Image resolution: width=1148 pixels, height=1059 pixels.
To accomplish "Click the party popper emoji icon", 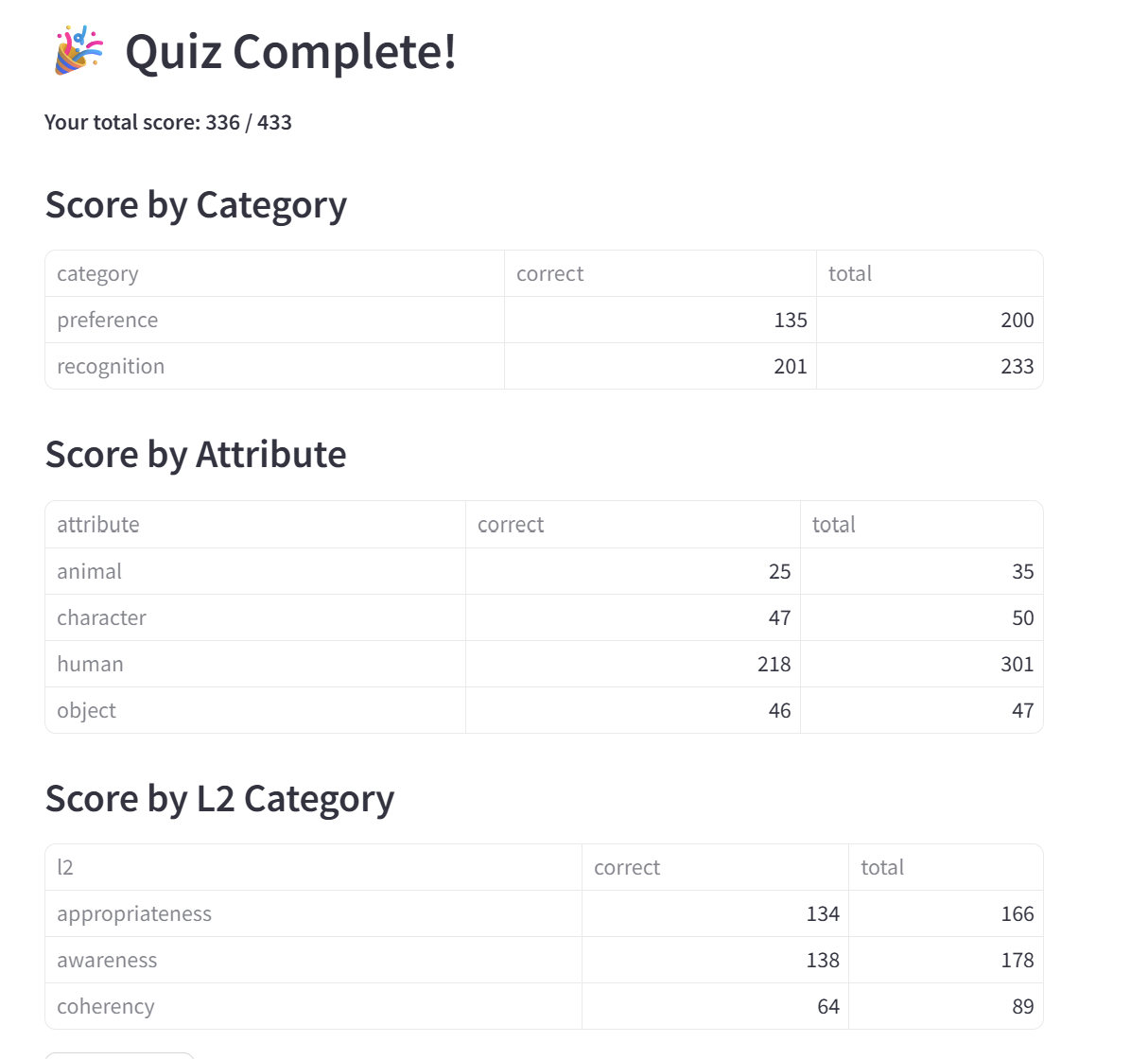I will tap(78, 51).
